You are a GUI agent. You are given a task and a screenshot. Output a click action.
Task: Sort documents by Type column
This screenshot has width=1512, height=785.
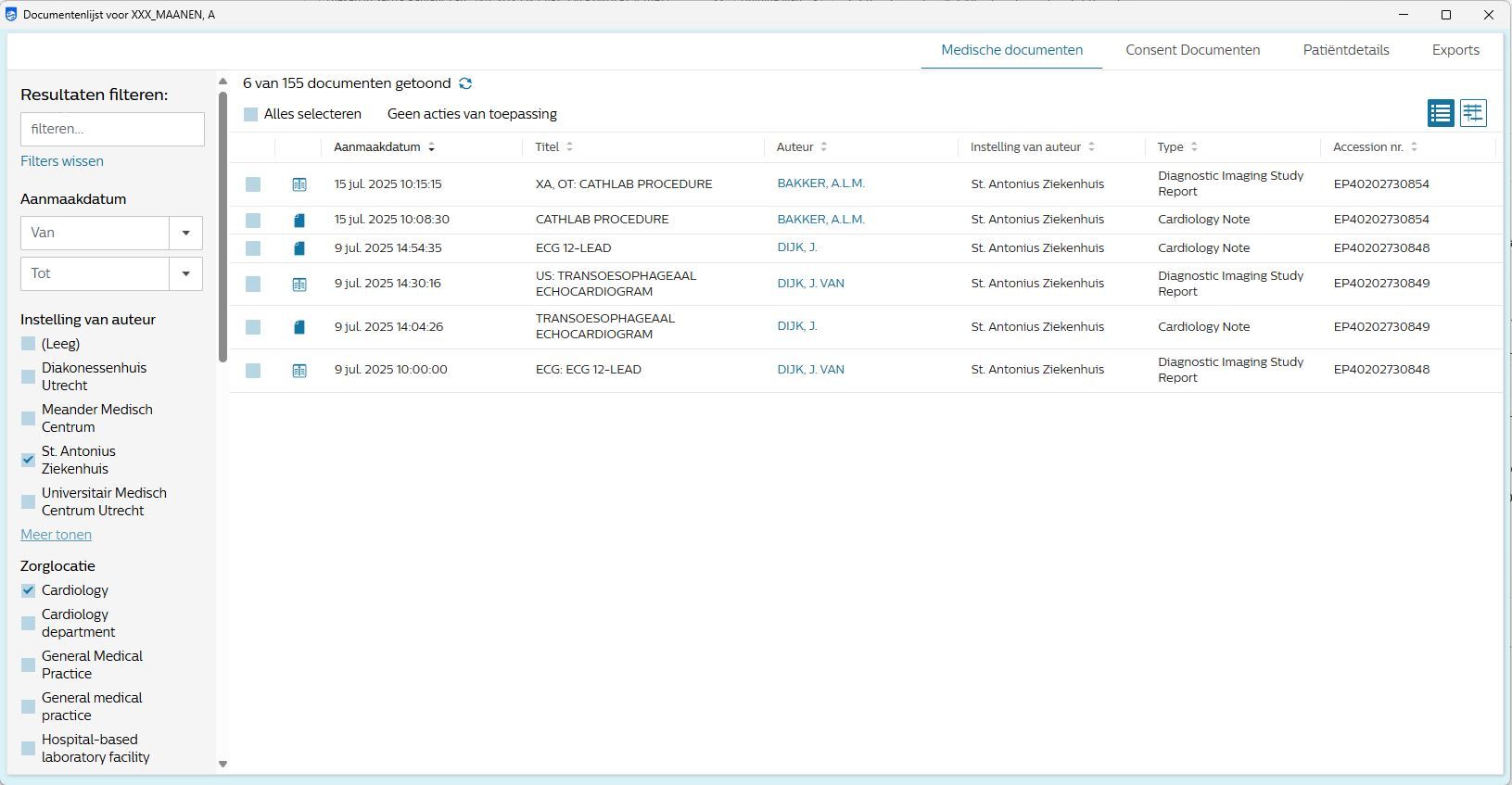(x=1194, y=147)
